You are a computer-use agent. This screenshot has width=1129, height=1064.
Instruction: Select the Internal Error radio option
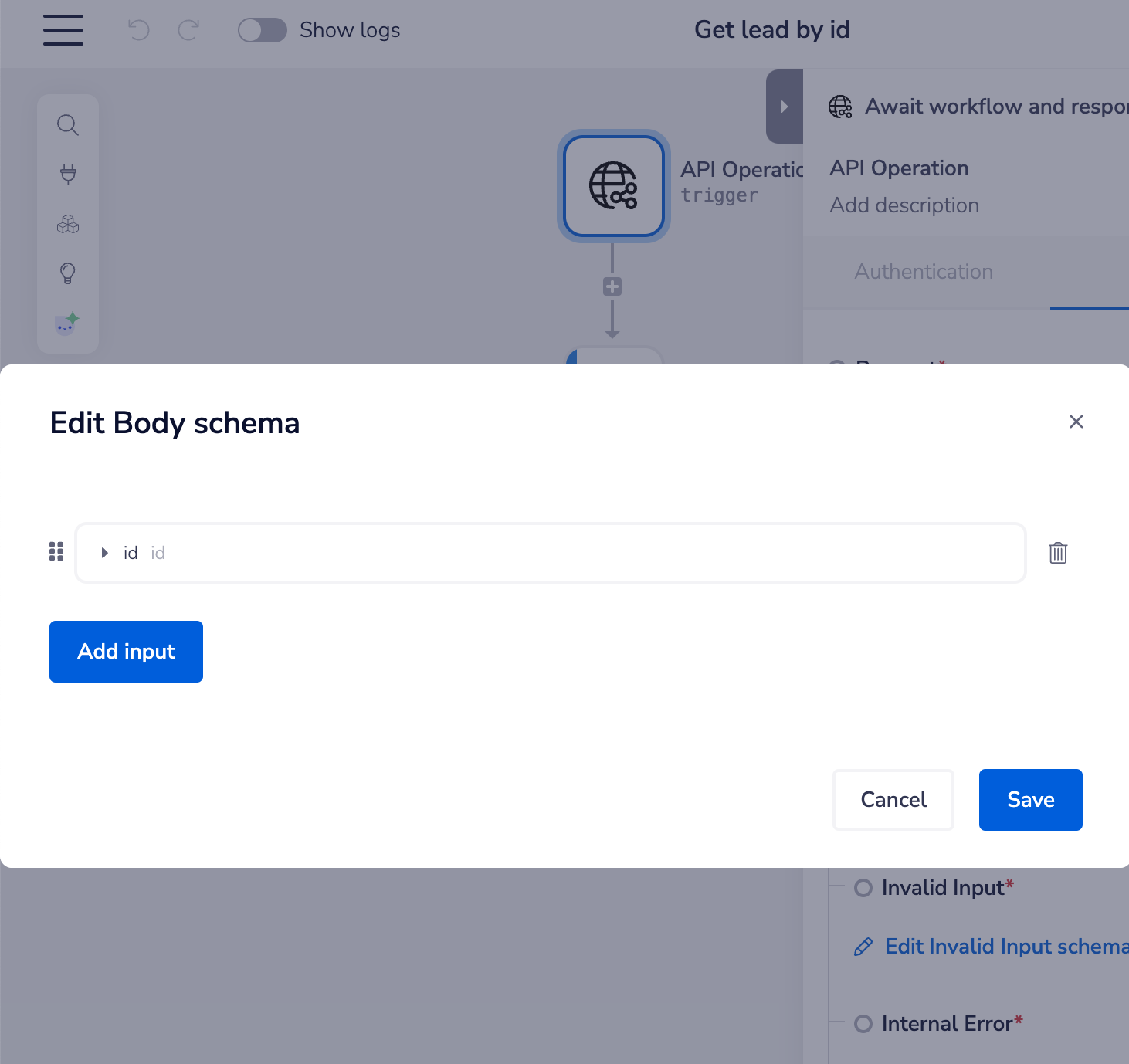[863, 1024]
